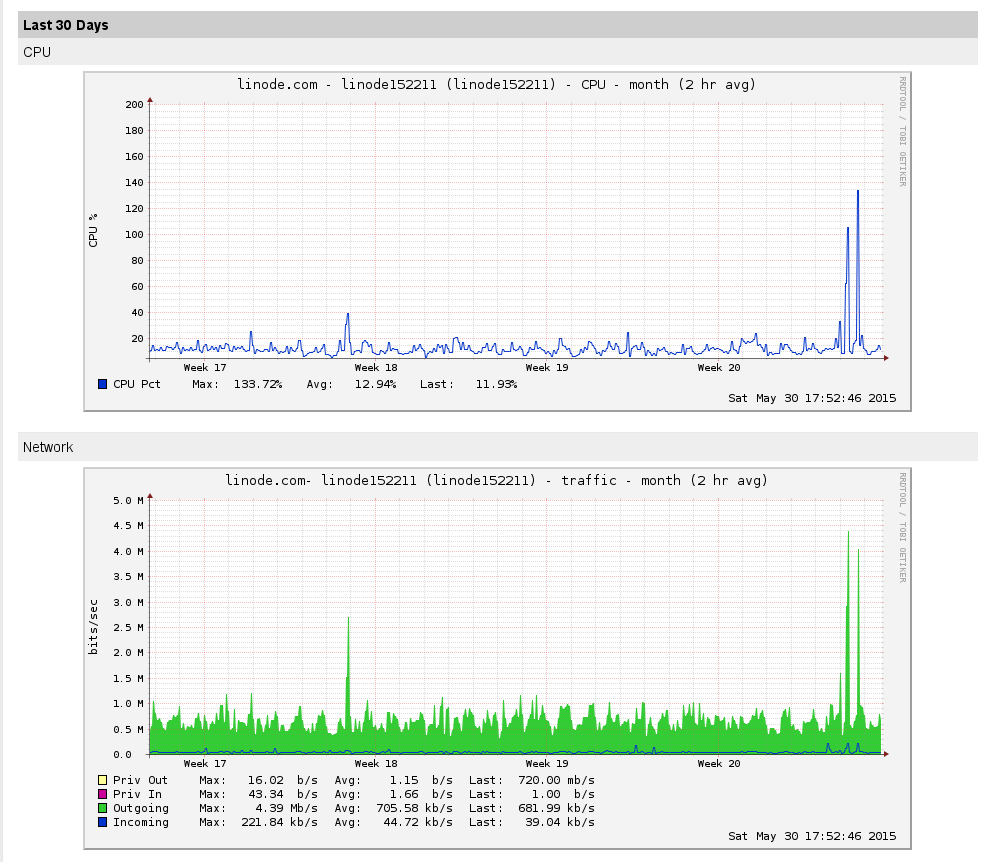The image size is (984, 862).
Task: Select the CPU section heading
Action: pyautogui.click(x=37, y=52)
